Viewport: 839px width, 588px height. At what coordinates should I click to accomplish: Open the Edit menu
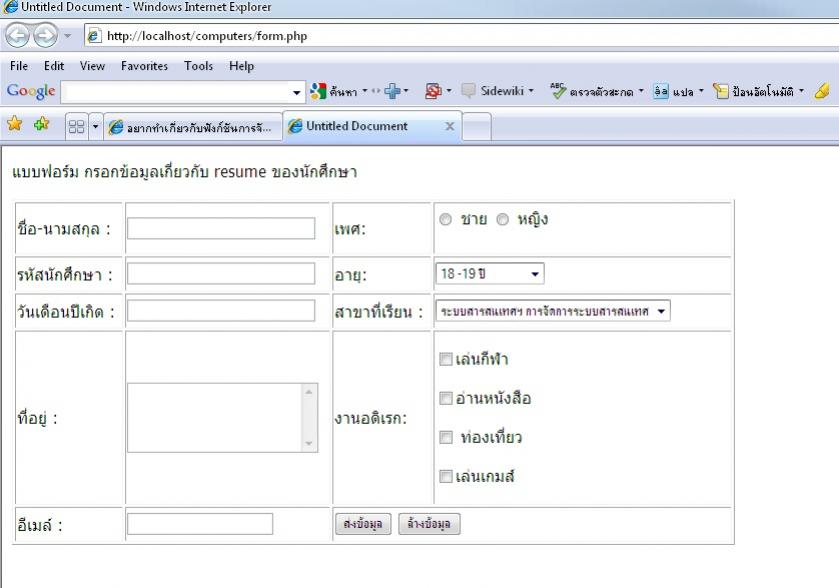[x=54, y=66]
